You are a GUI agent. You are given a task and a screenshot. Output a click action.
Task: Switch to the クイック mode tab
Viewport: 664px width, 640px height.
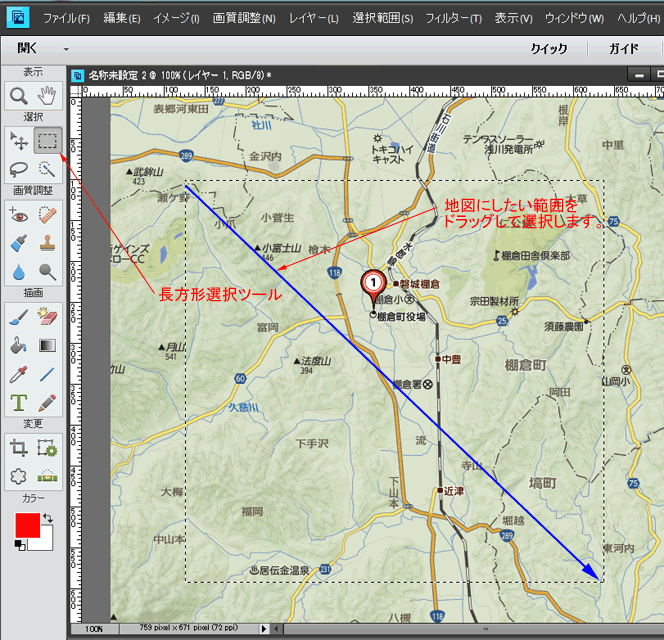coord(549,49)
